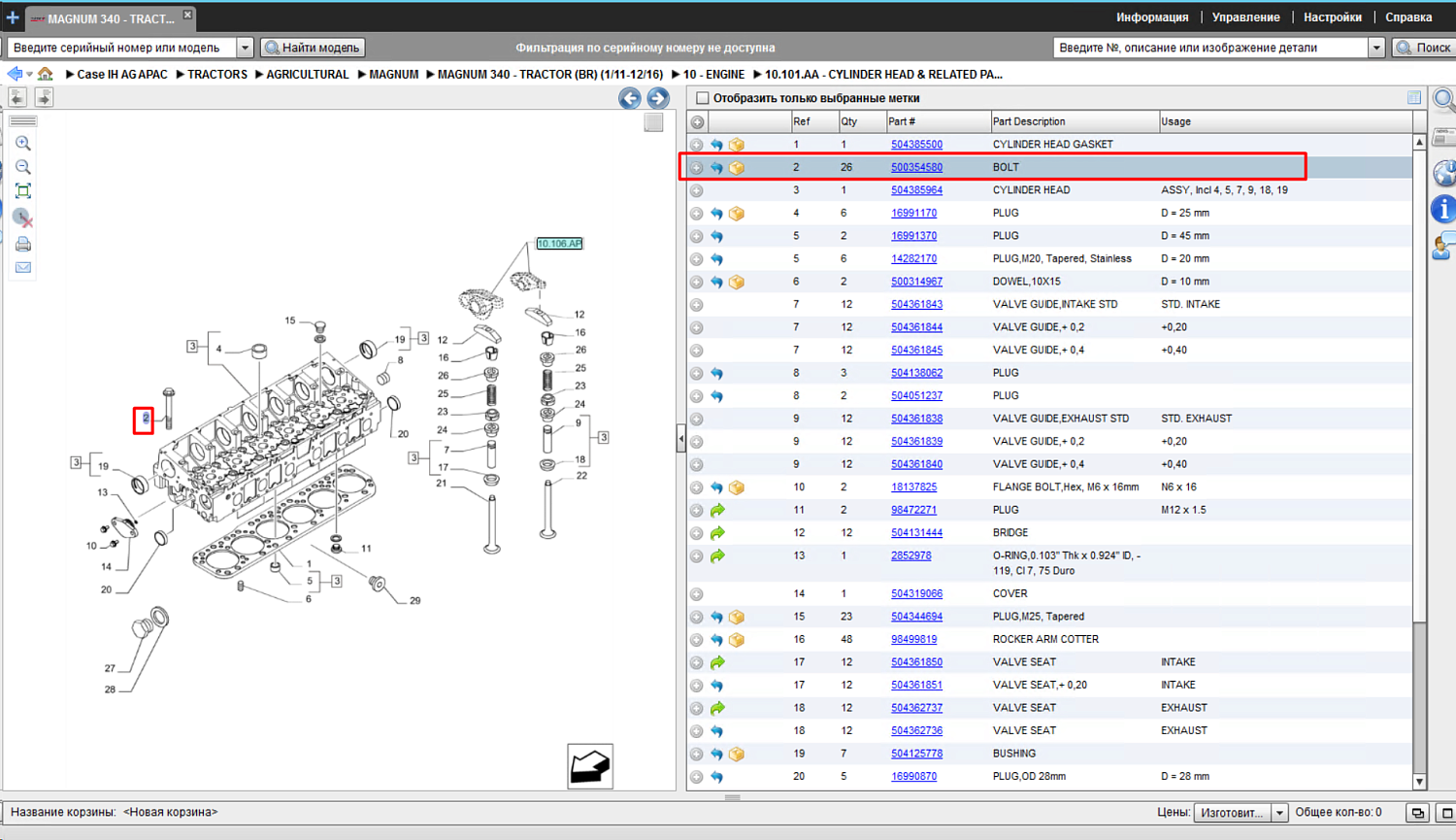Open the Управление menu
The image size is (1456, 840).
tap(1245, 17)
